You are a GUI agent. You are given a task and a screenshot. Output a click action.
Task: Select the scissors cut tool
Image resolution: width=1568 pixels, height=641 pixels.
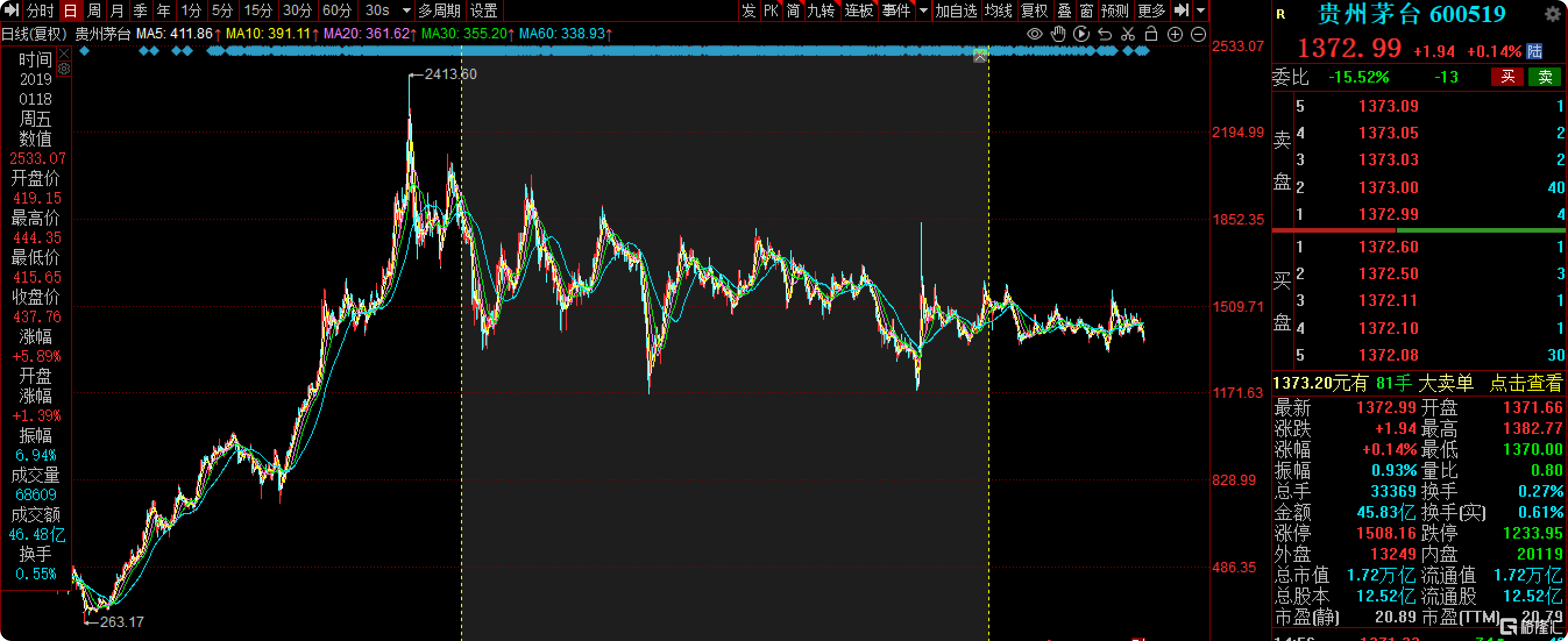pos(1128,34)
